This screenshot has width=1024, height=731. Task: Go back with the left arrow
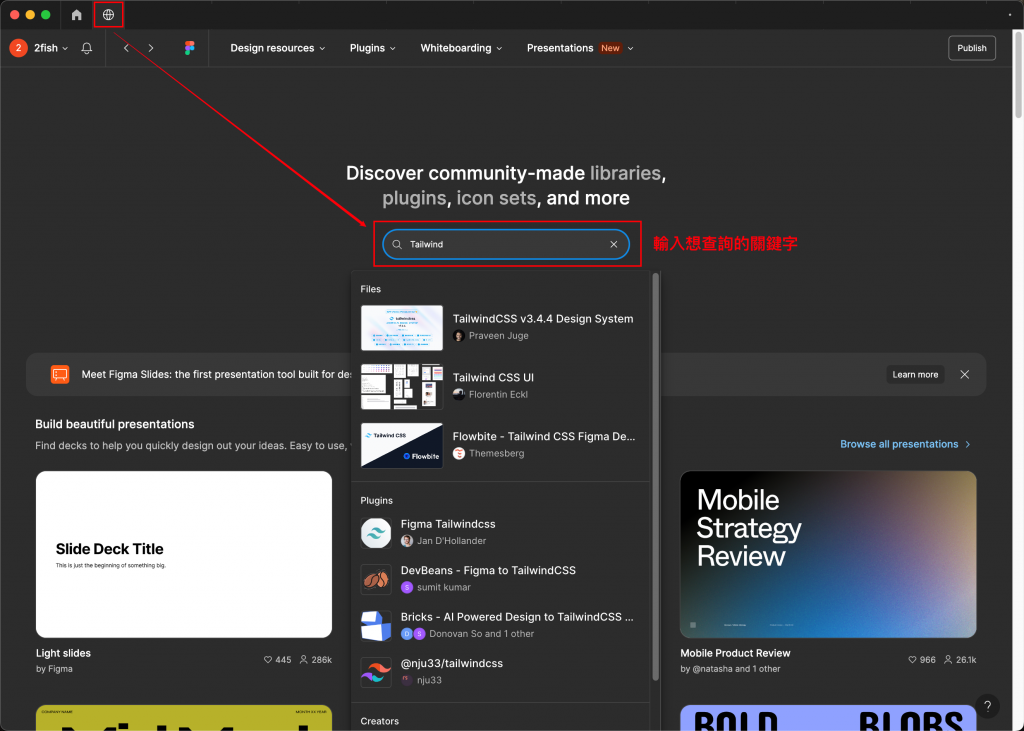click(126, 48)
